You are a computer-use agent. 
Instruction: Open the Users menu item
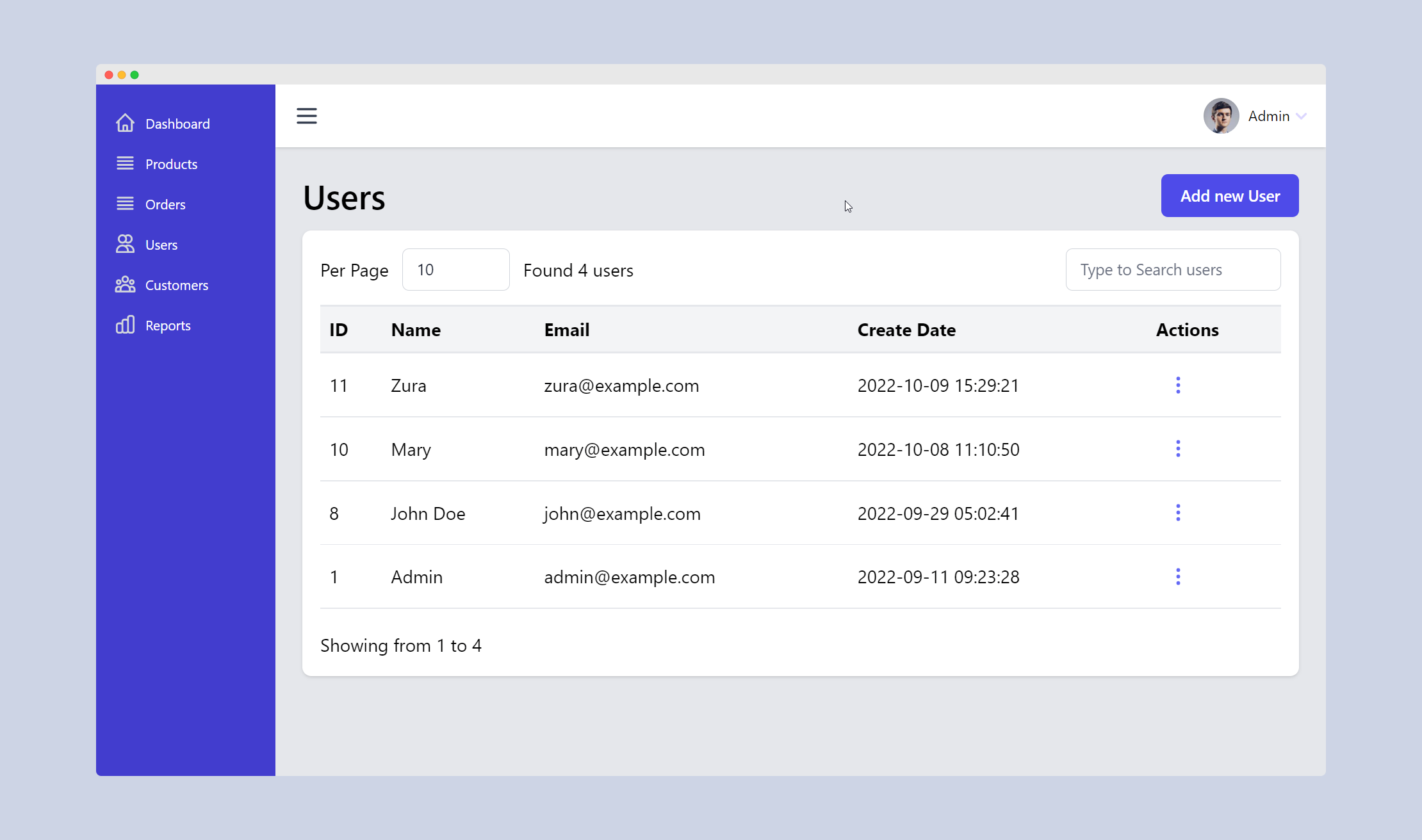(x=185, y=245)
